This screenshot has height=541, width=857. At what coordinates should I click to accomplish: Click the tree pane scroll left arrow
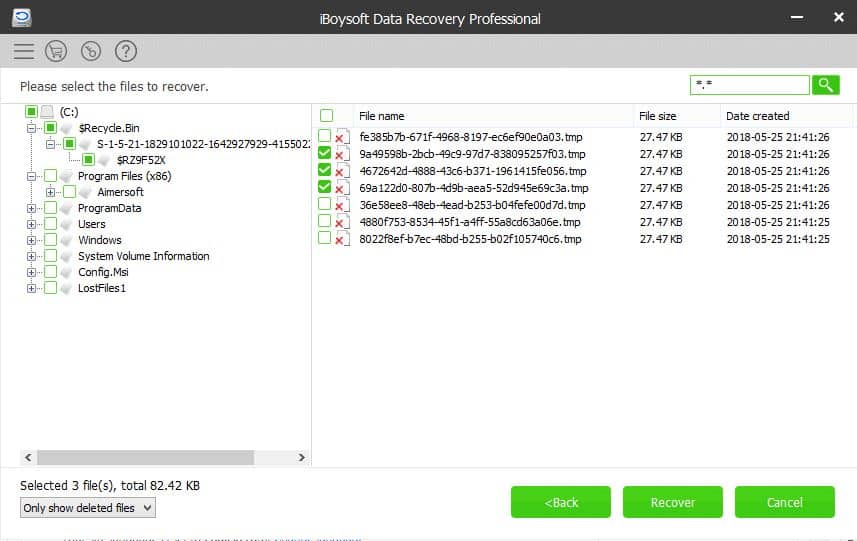28,457
